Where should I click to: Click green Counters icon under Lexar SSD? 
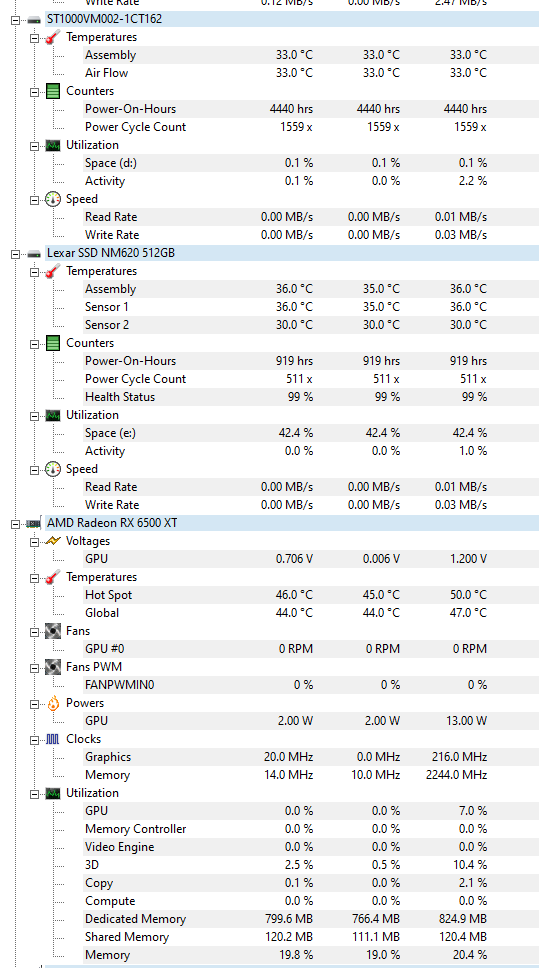tap(53, 343)
